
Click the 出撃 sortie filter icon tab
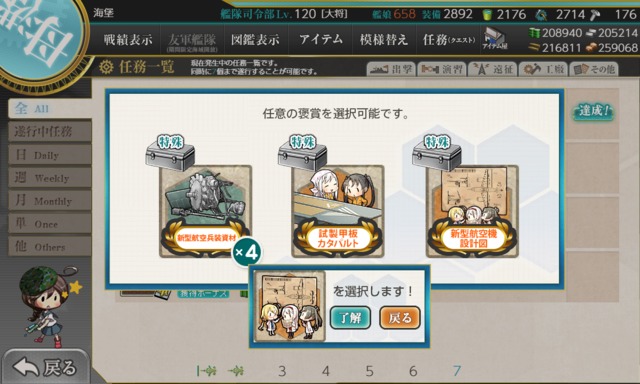[391, 69]
